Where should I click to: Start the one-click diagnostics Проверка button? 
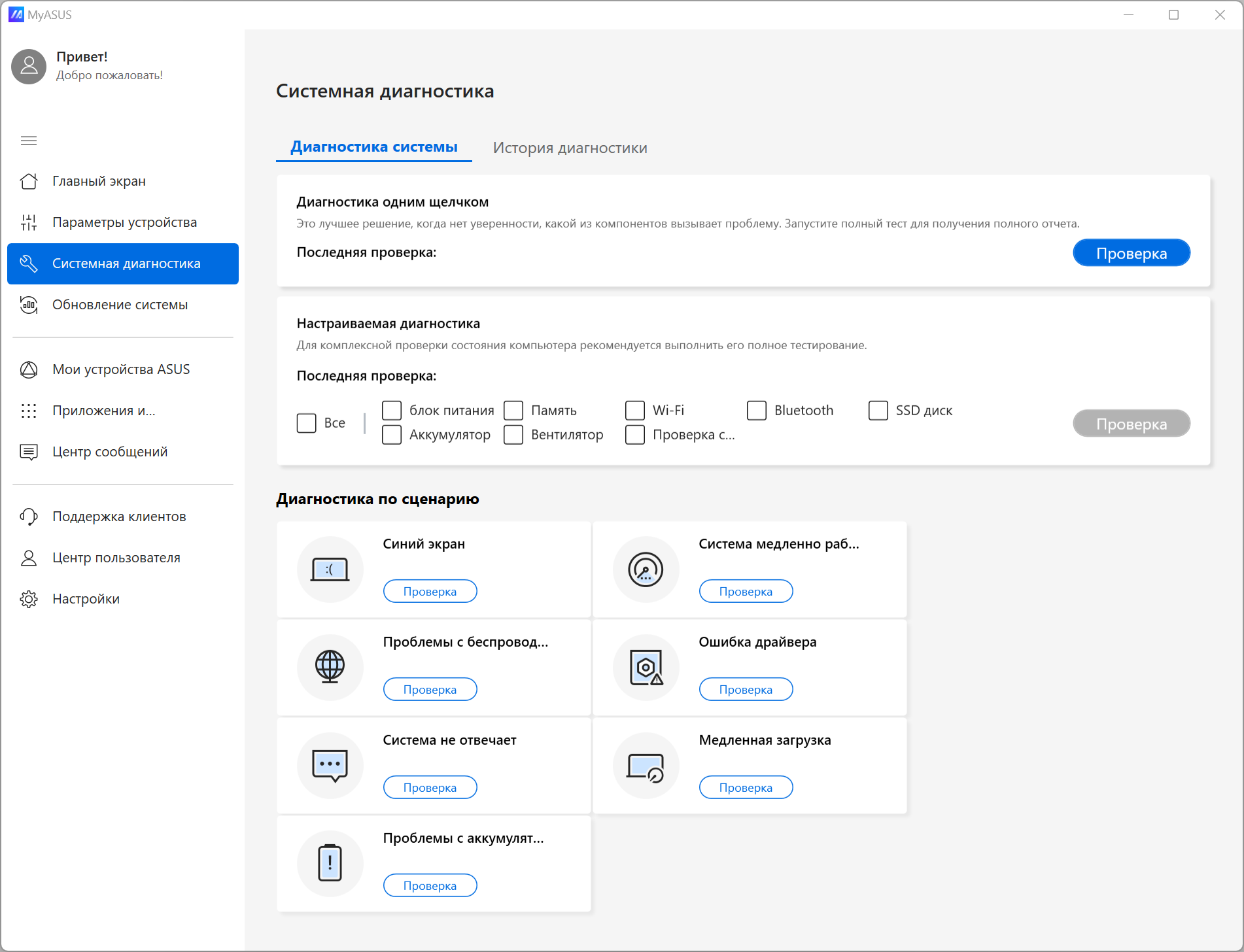pos(1131,254)
